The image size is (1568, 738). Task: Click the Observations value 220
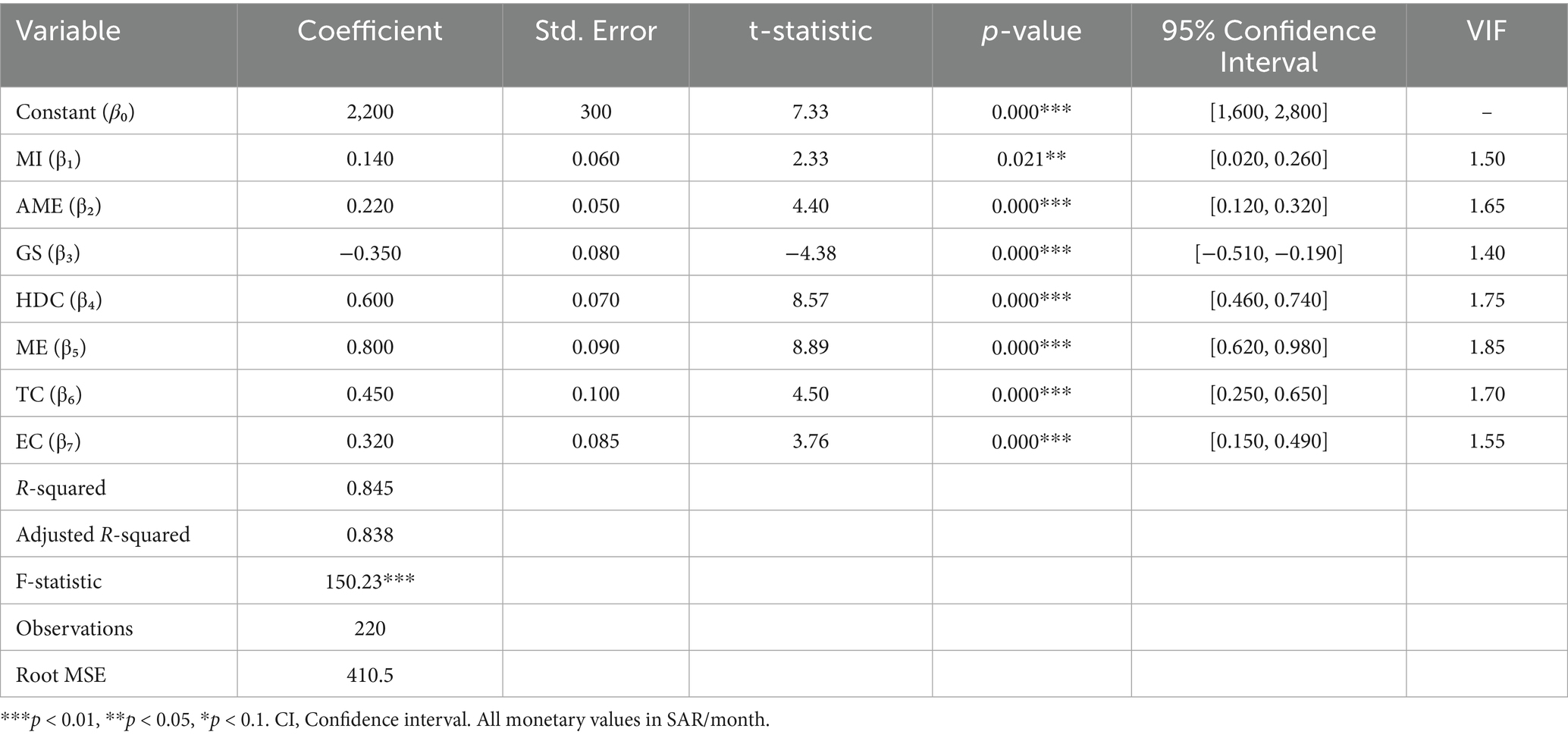click(x=370, y=629)
